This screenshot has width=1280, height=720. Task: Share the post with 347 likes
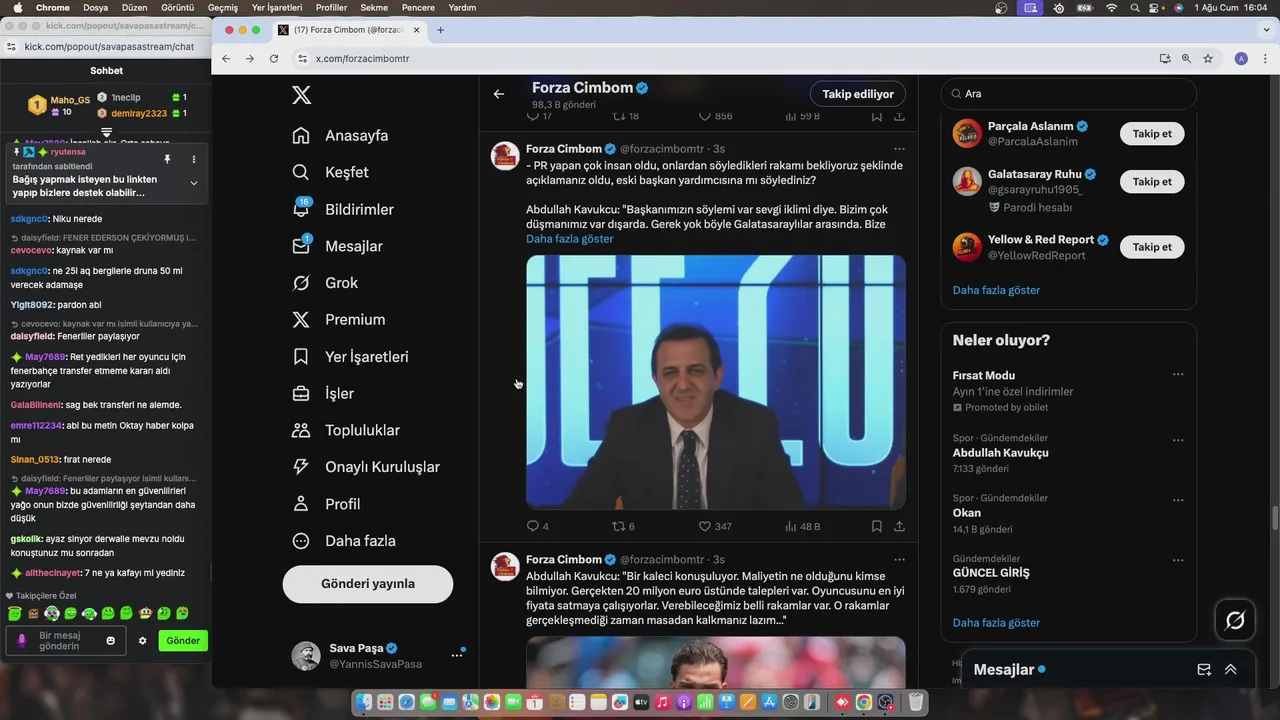(x=899, y=526)
